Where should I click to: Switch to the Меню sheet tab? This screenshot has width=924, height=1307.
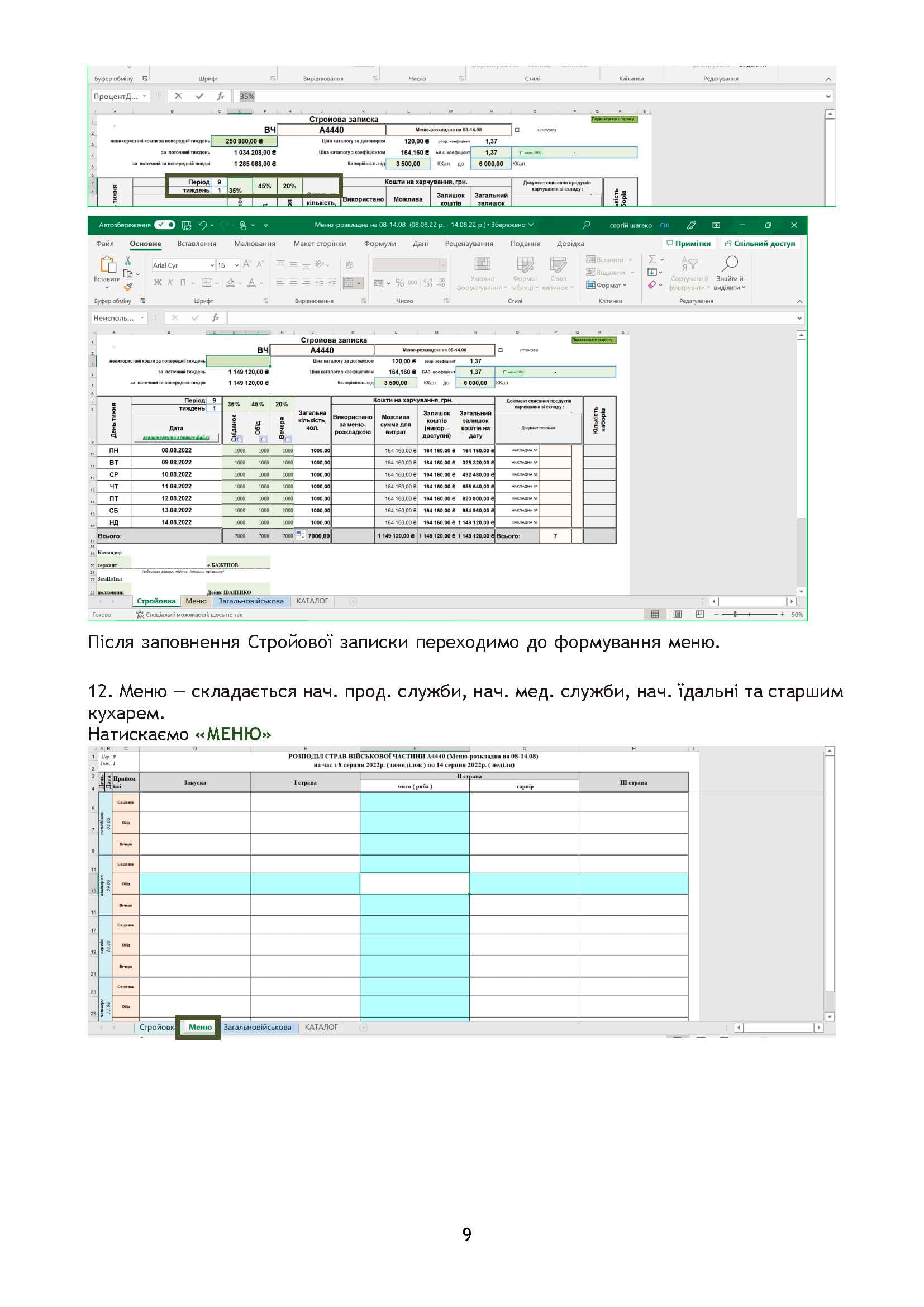(196, 601)
